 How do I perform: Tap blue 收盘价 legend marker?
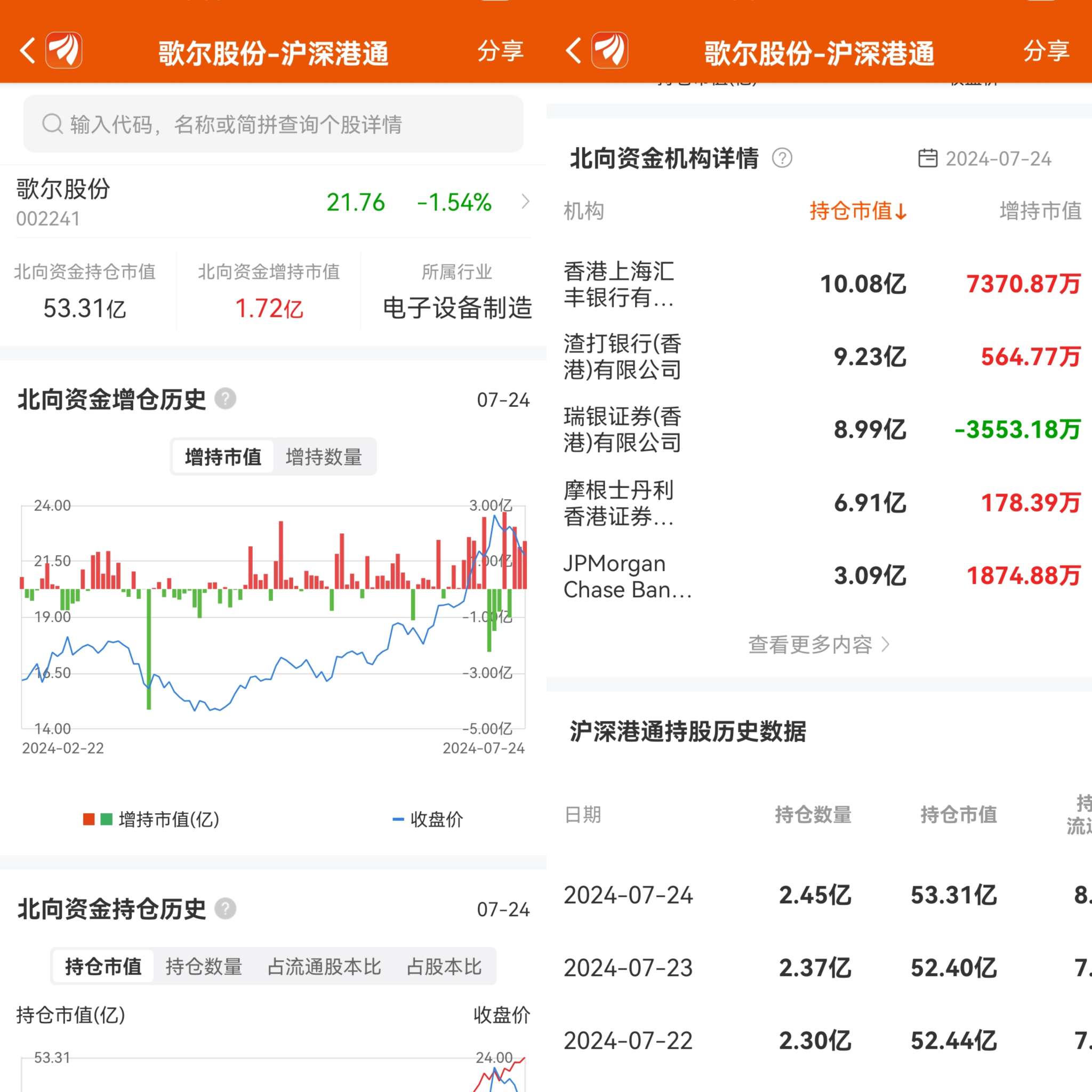coord(398,819)
